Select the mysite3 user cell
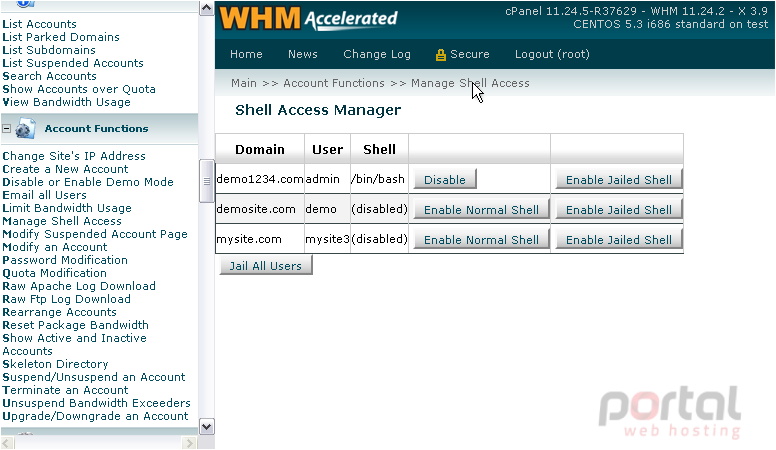 pos(328,239)
